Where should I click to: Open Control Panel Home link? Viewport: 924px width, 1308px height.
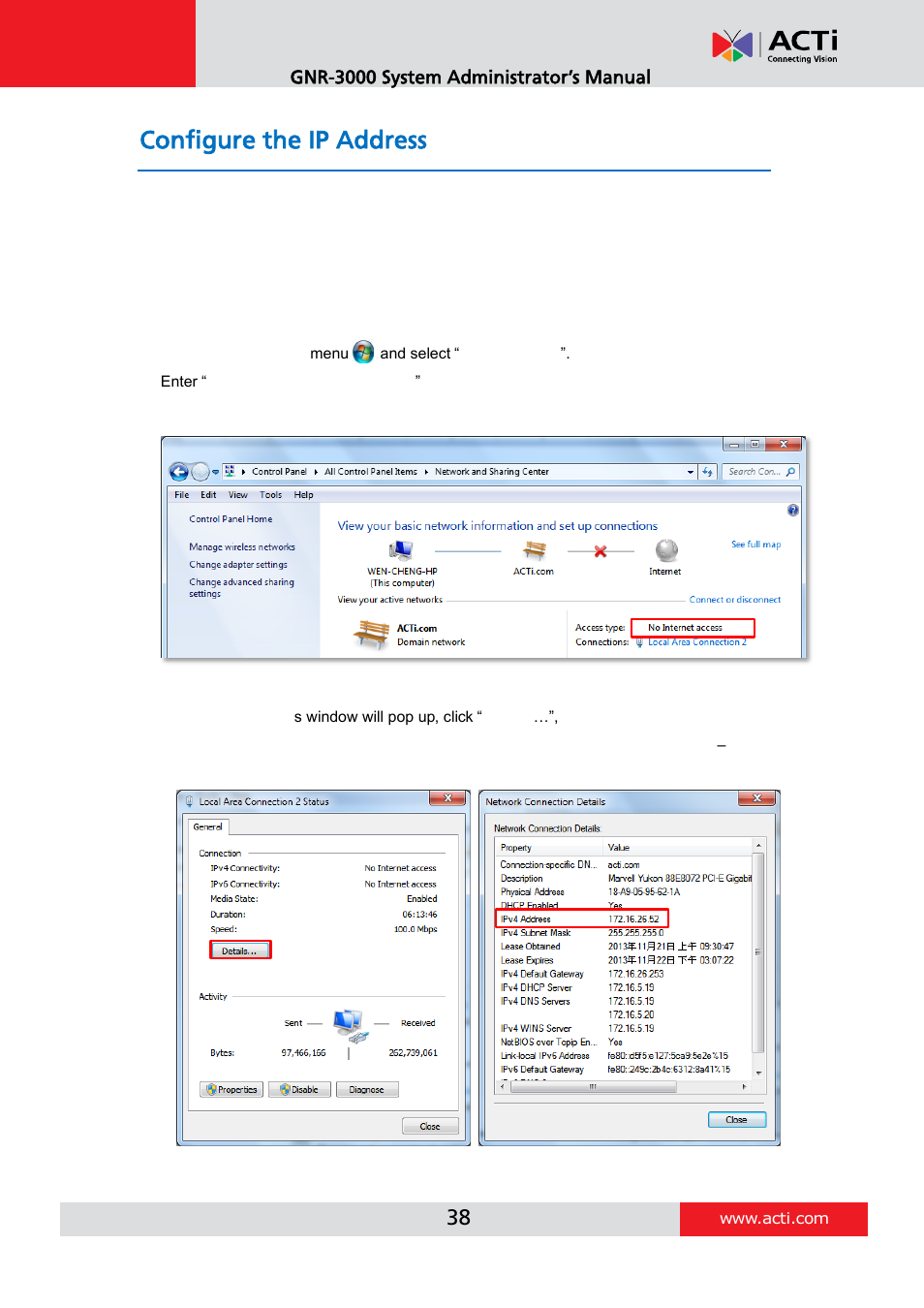[x=231, y=519]
